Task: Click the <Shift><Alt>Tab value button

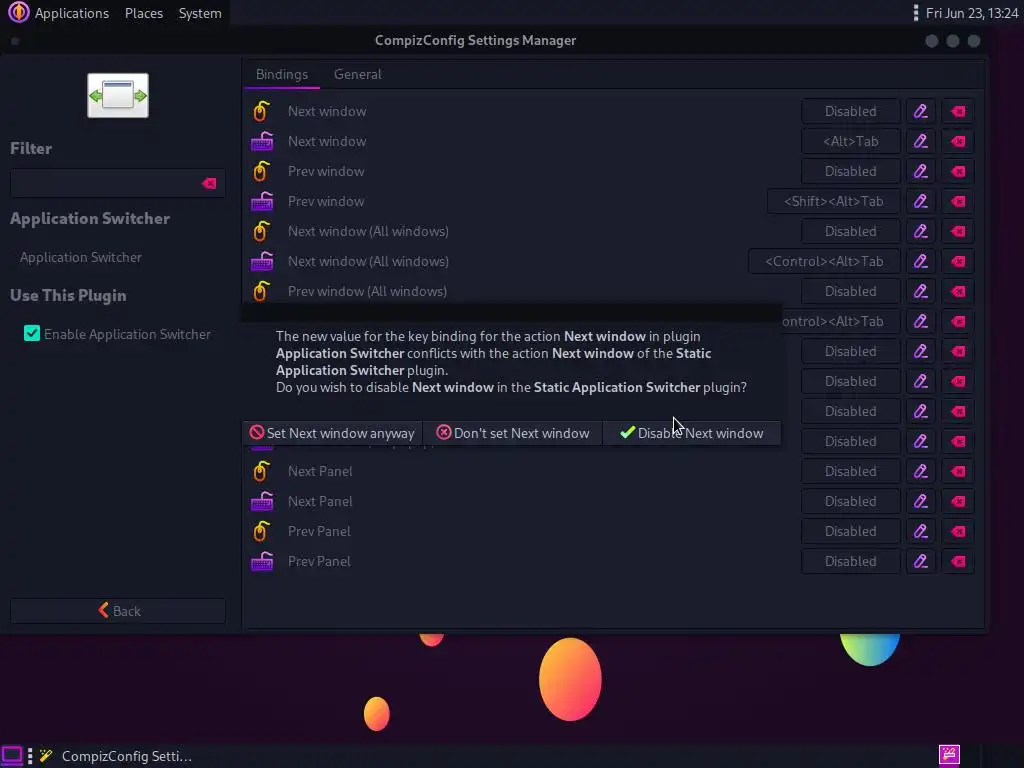Action: [833, 201]
